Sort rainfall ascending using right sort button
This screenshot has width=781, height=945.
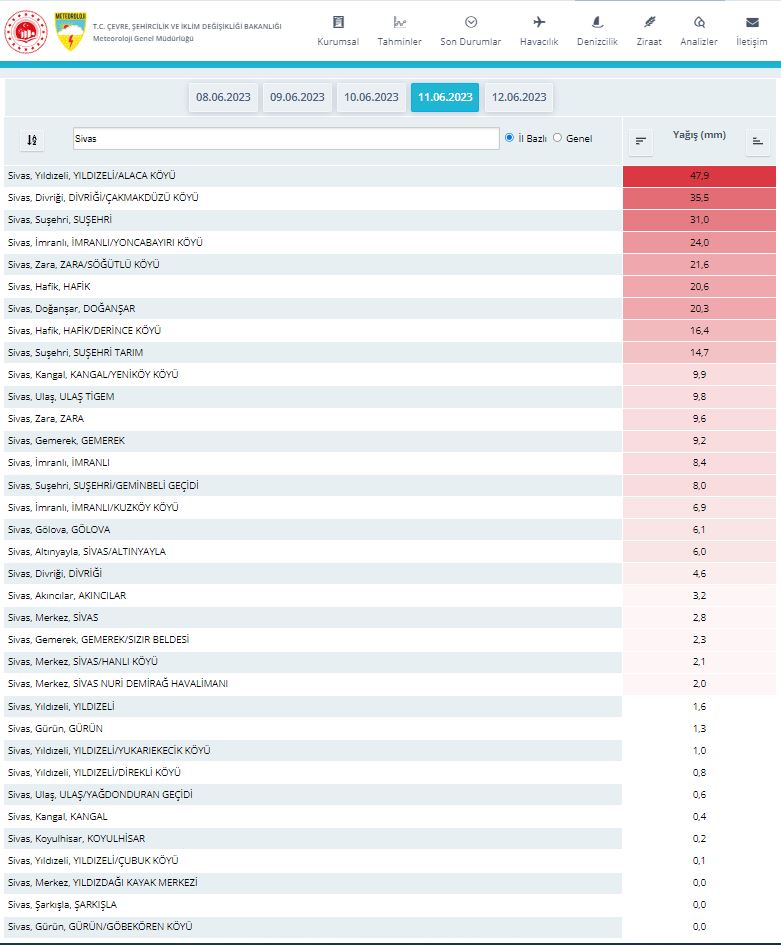(757, 142)
